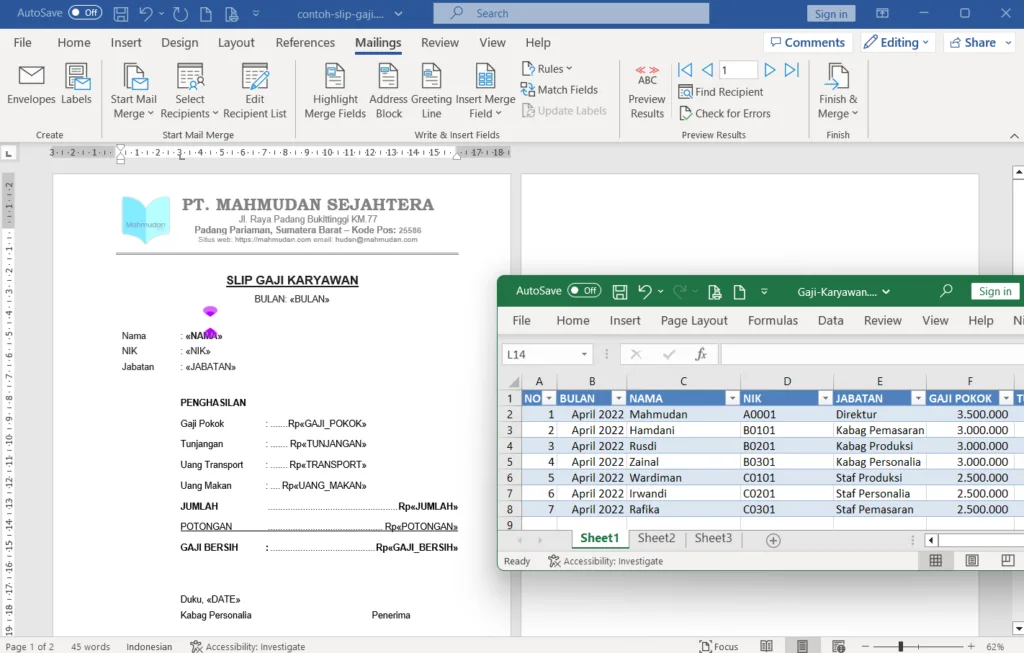Open JABATAN column filter dropdown
The width and height of the screenshot is (1024, 653).
tap(918, 398)
